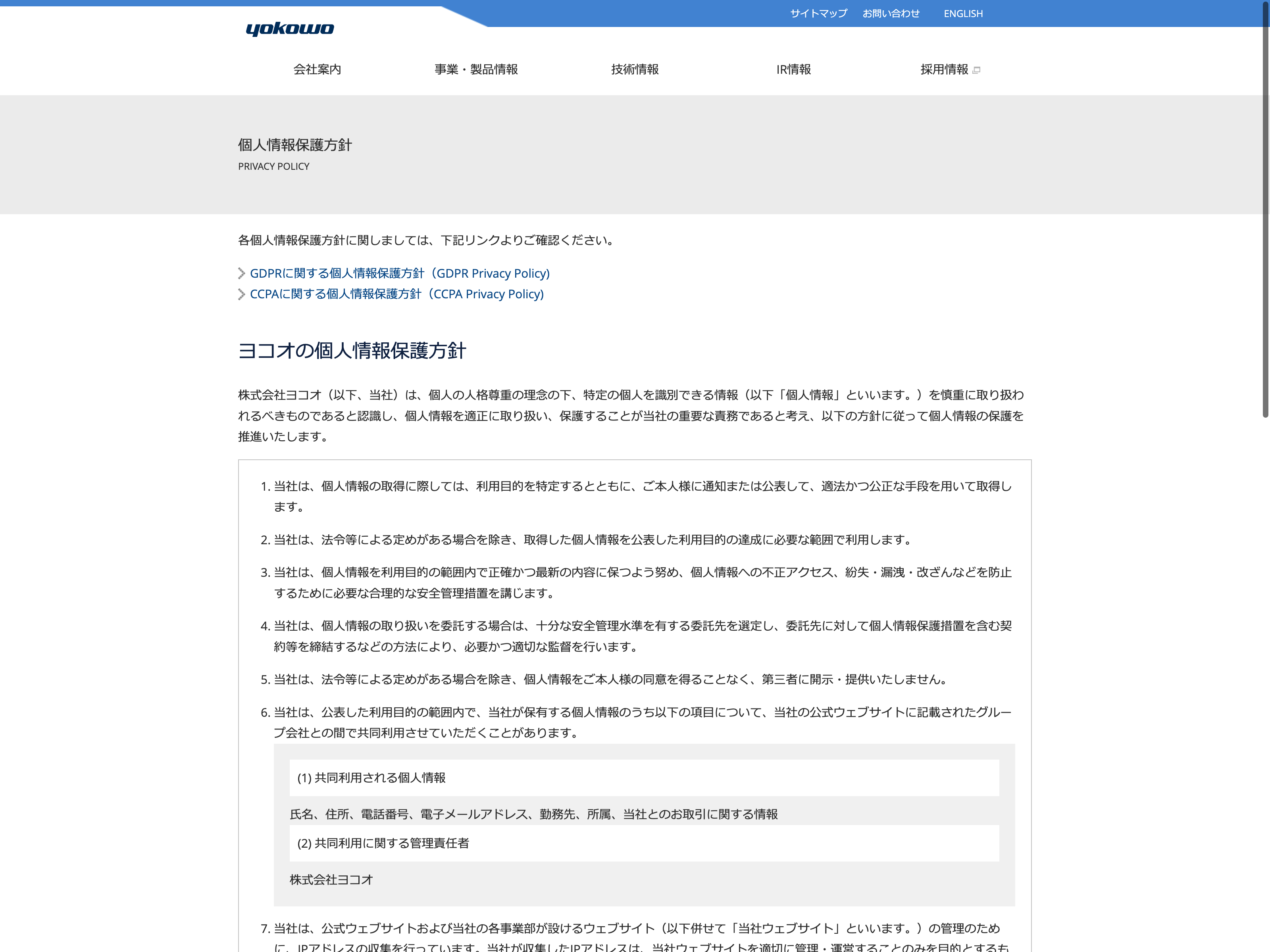The image size is (1270, 952).
Task: Open the GDPR Privacy Policy link
Action: click(x=400, y=274)
